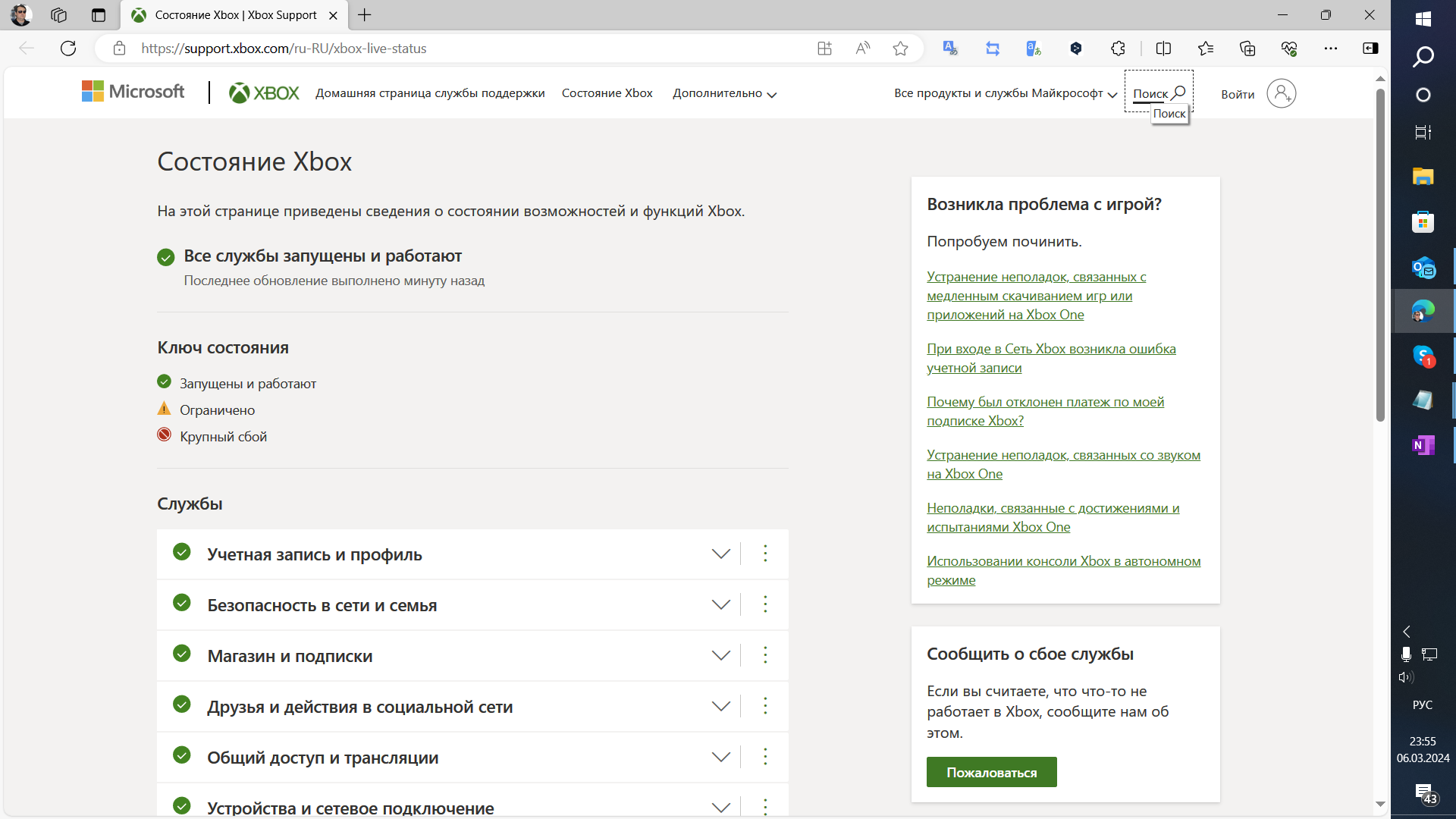Open the Extensions puzzle icon
This screenshot has height=819, width=1456.
click(1118, 49)
